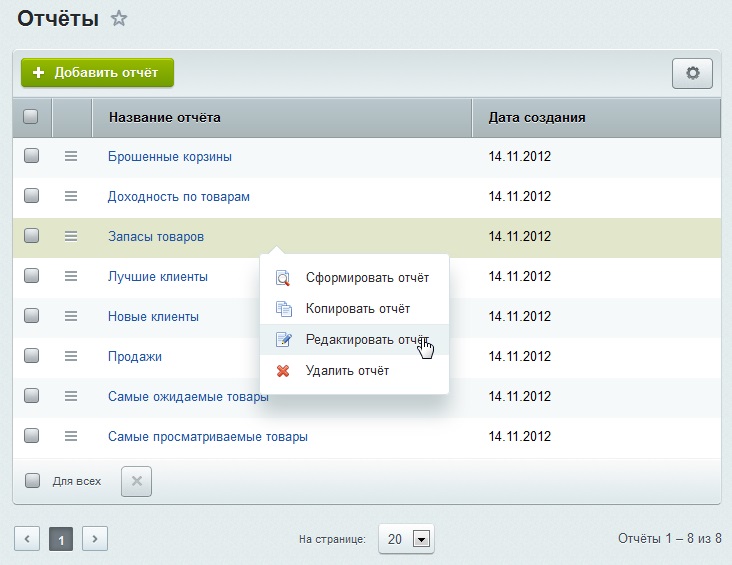
Task: Go to previous page with left arrow
Action: pyautogui.click(x=27, y=539)
